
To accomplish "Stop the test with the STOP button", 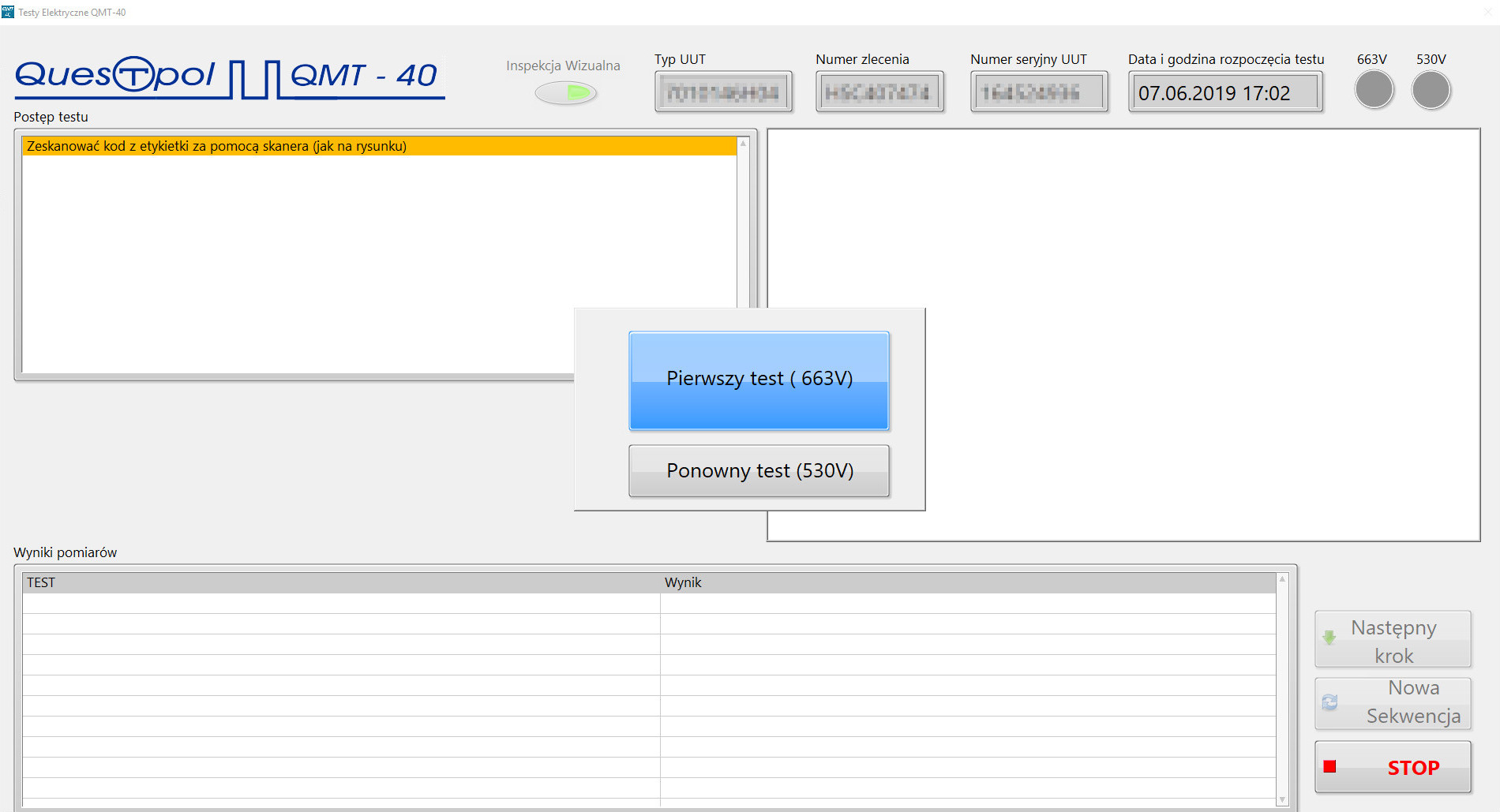I will (x=1393, y=767).
